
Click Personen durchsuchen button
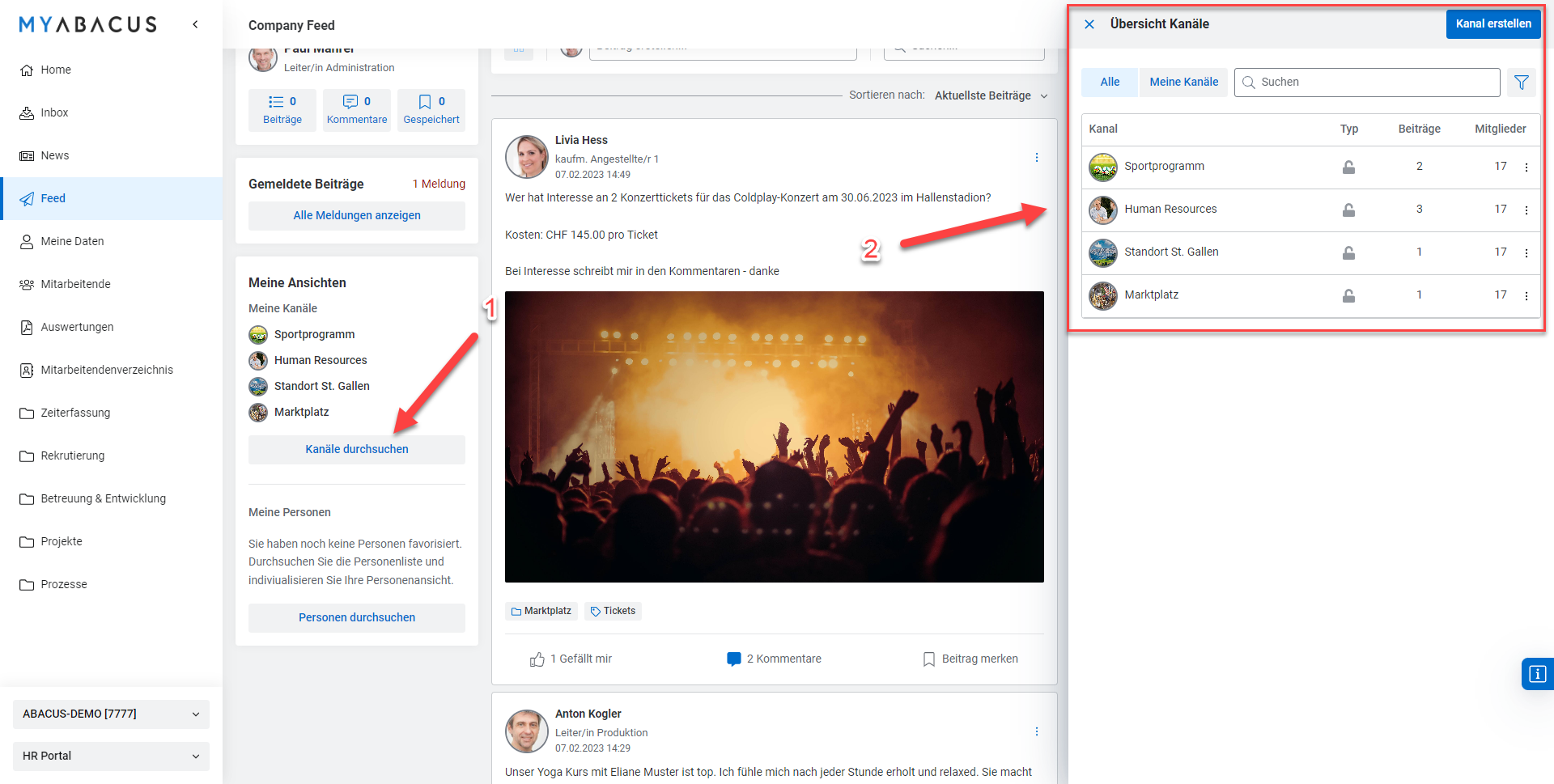[x=357, y=617]
